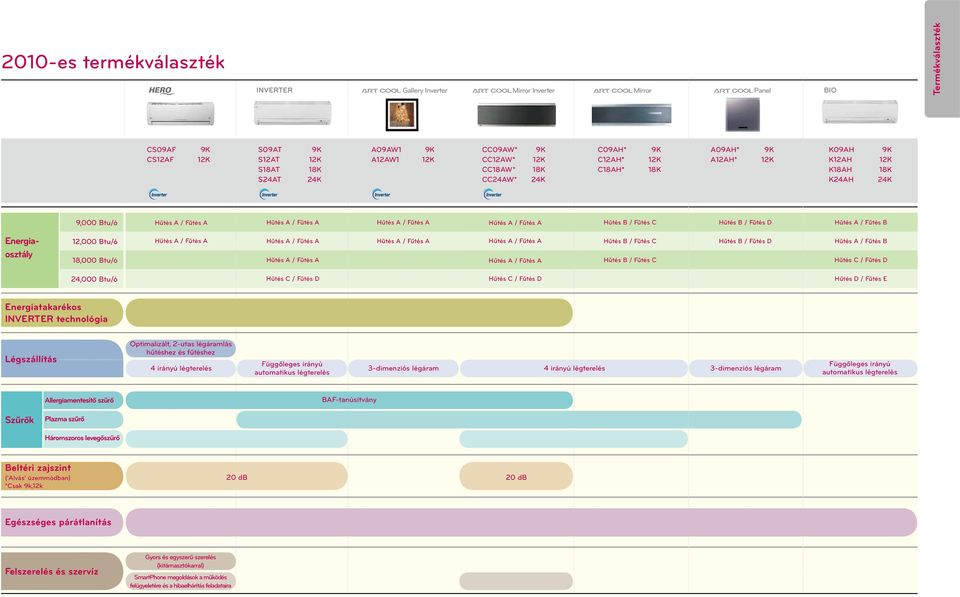Click the "Energia-osztály" row label
This screenshot has width=960, height=597.
22,247
